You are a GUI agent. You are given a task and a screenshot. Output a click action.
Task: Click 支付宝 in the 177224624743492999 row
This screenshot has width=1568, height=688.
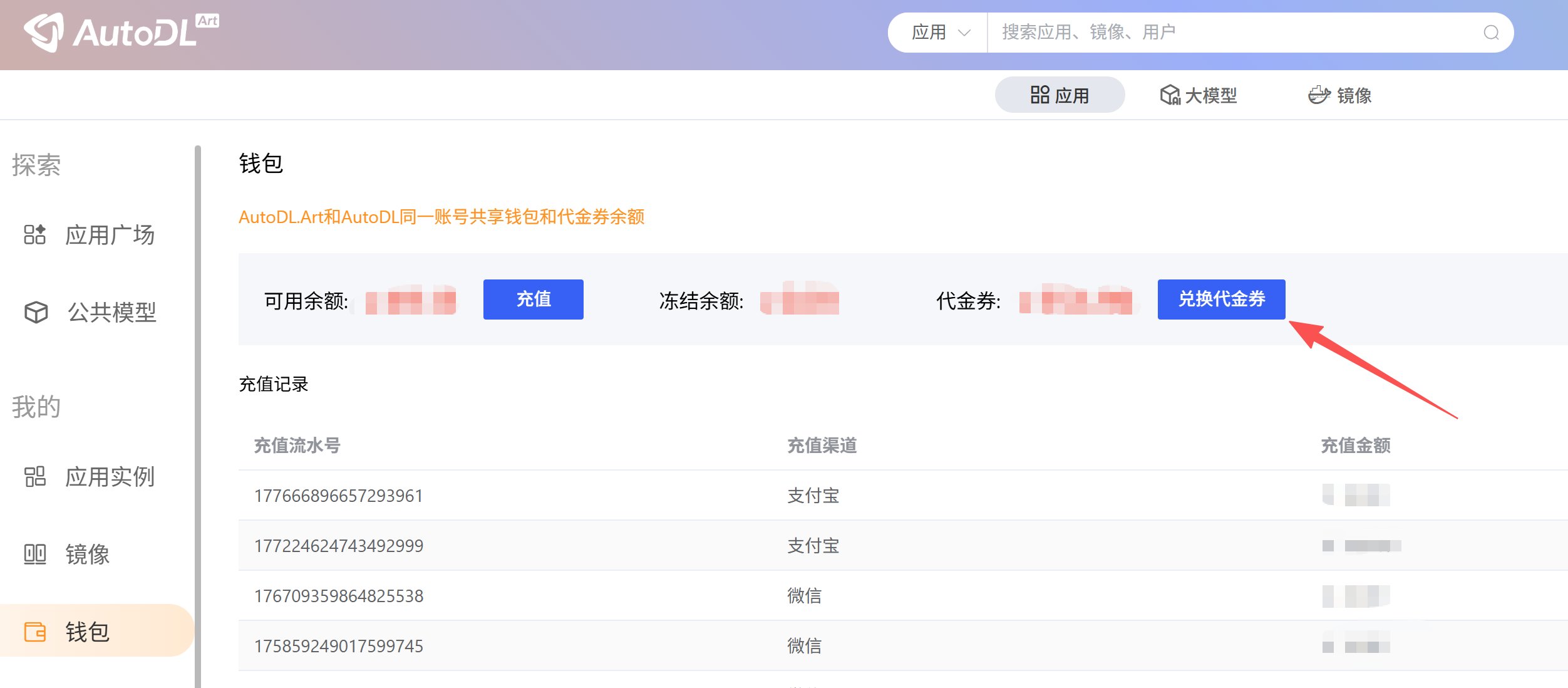pos(813,546)
